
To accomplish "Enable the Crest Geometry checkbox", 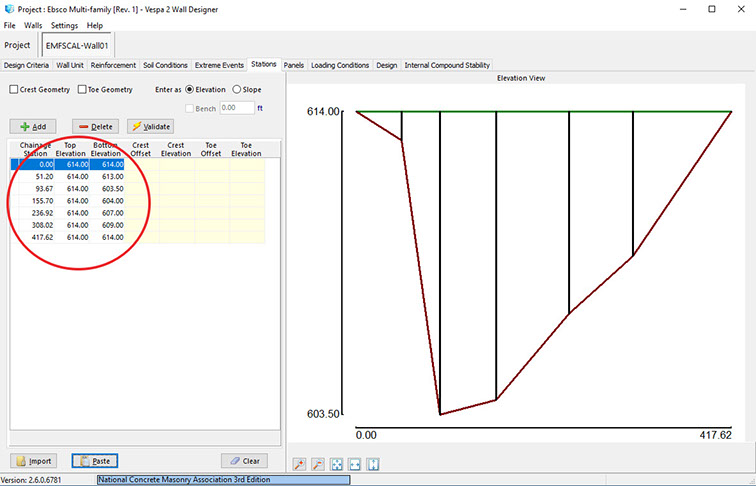I will coord(14,90).
